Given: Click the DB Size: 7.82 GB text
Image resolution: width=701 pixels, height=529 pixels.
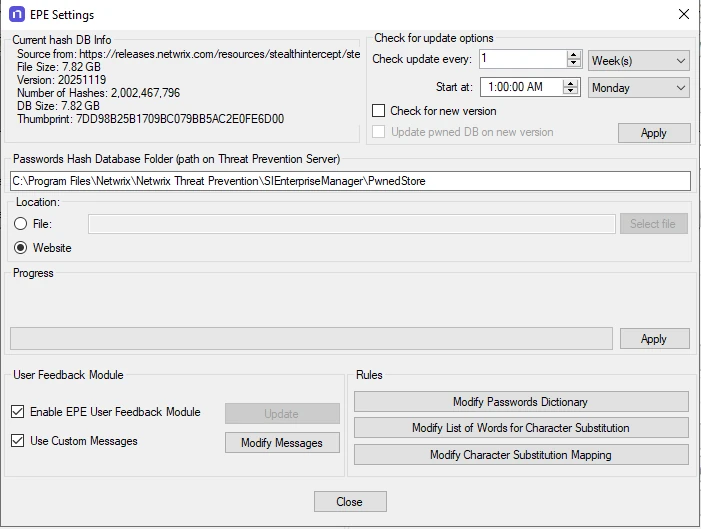Looking at the screenshot, I should pyautogui.click(x=58, y=106).
